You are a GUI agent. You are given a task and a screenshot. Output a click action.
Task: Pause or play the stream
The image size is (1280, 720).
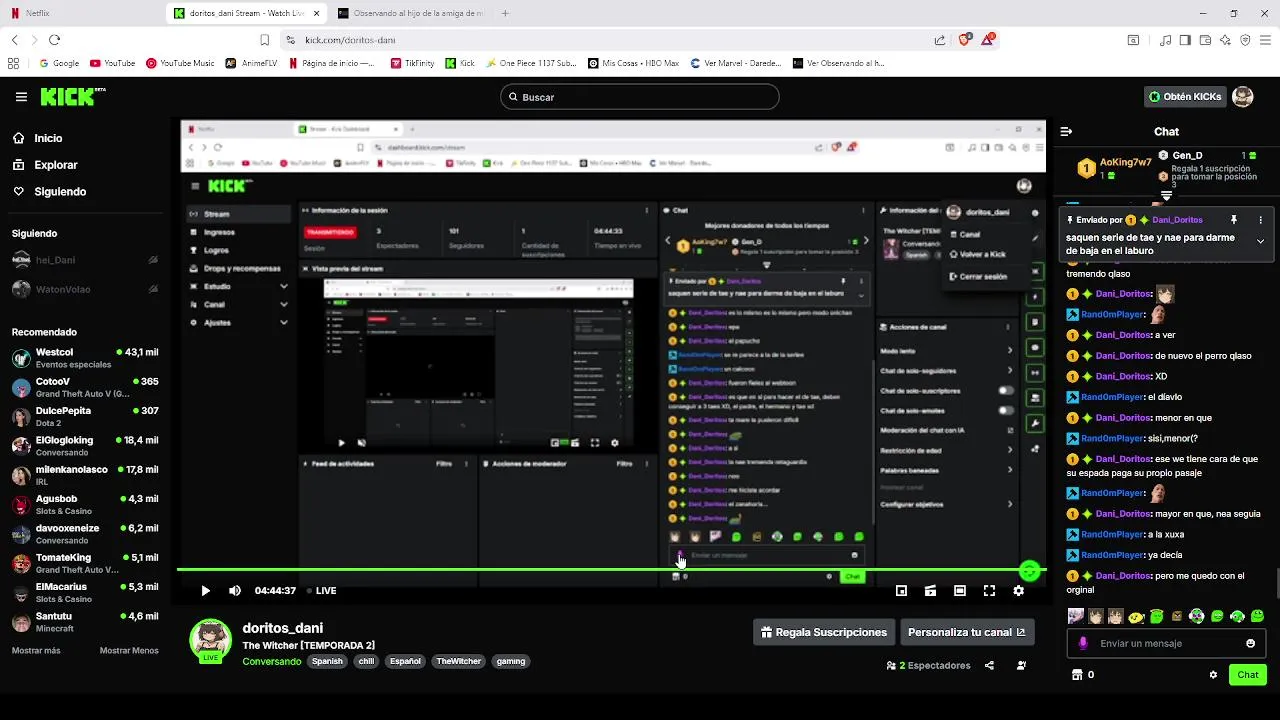(x=205, y=591)
